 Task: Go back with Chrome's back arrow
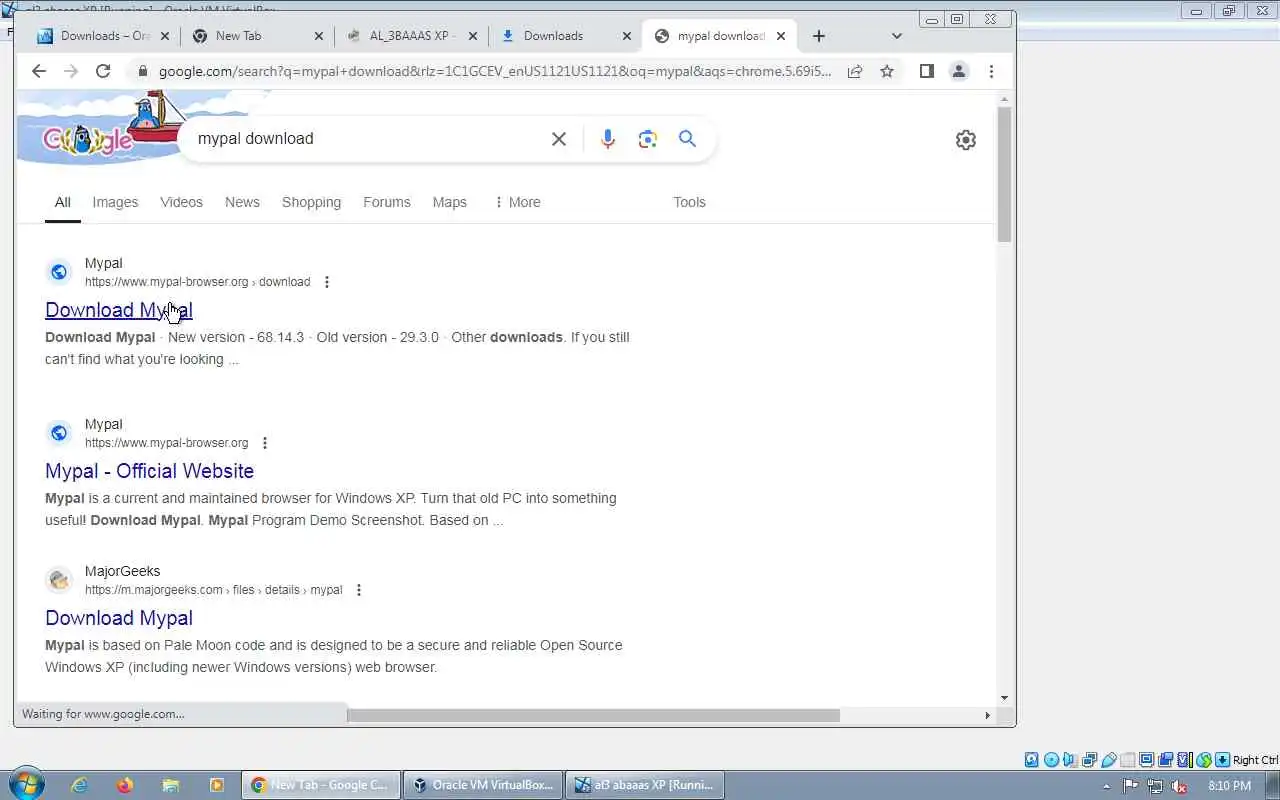pos(39,71)
